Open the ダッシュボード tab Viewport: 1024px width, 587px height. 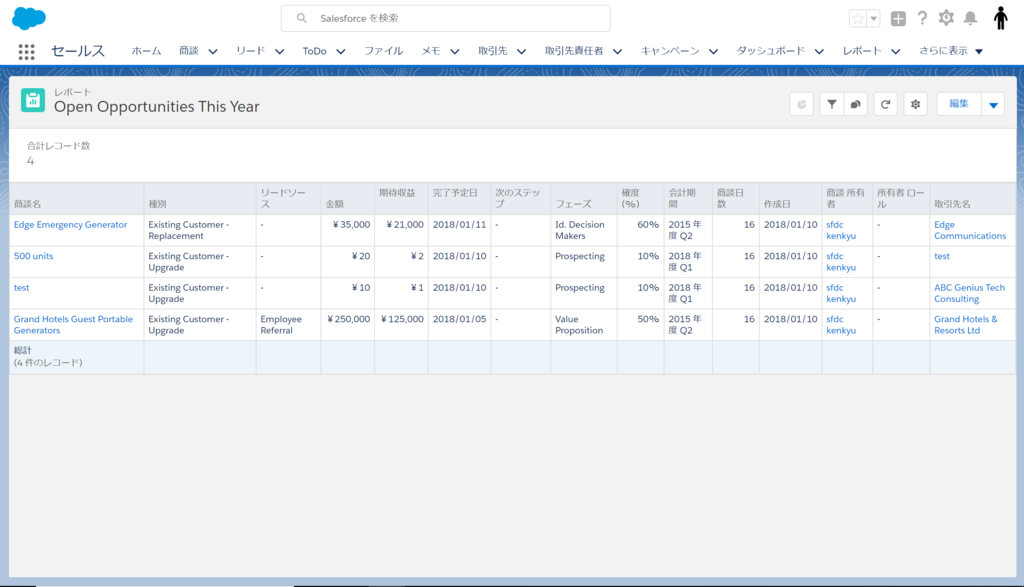coord(771,51)
